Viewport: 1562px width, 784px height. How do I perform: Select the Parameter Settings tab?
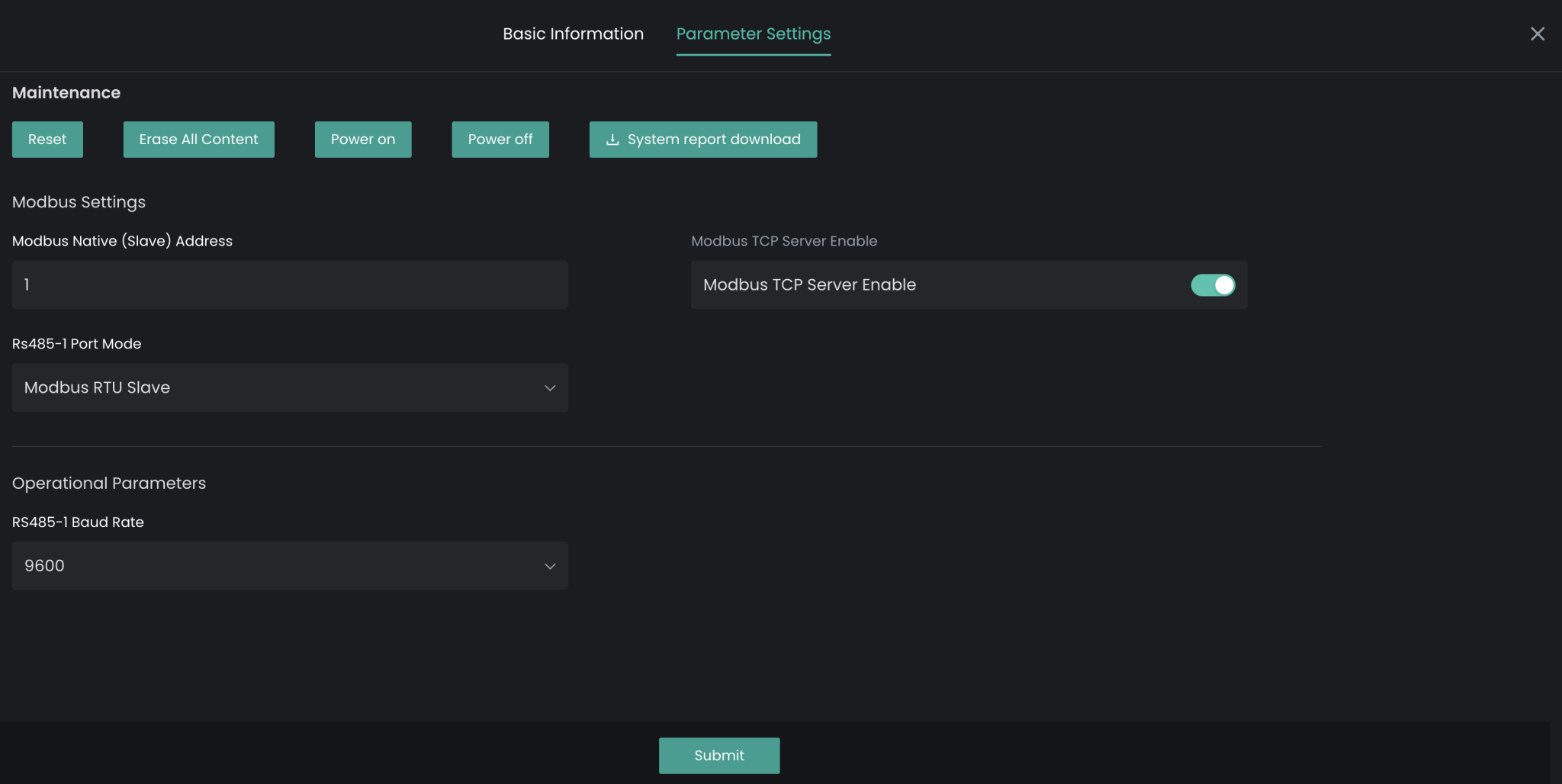(753, 34)
